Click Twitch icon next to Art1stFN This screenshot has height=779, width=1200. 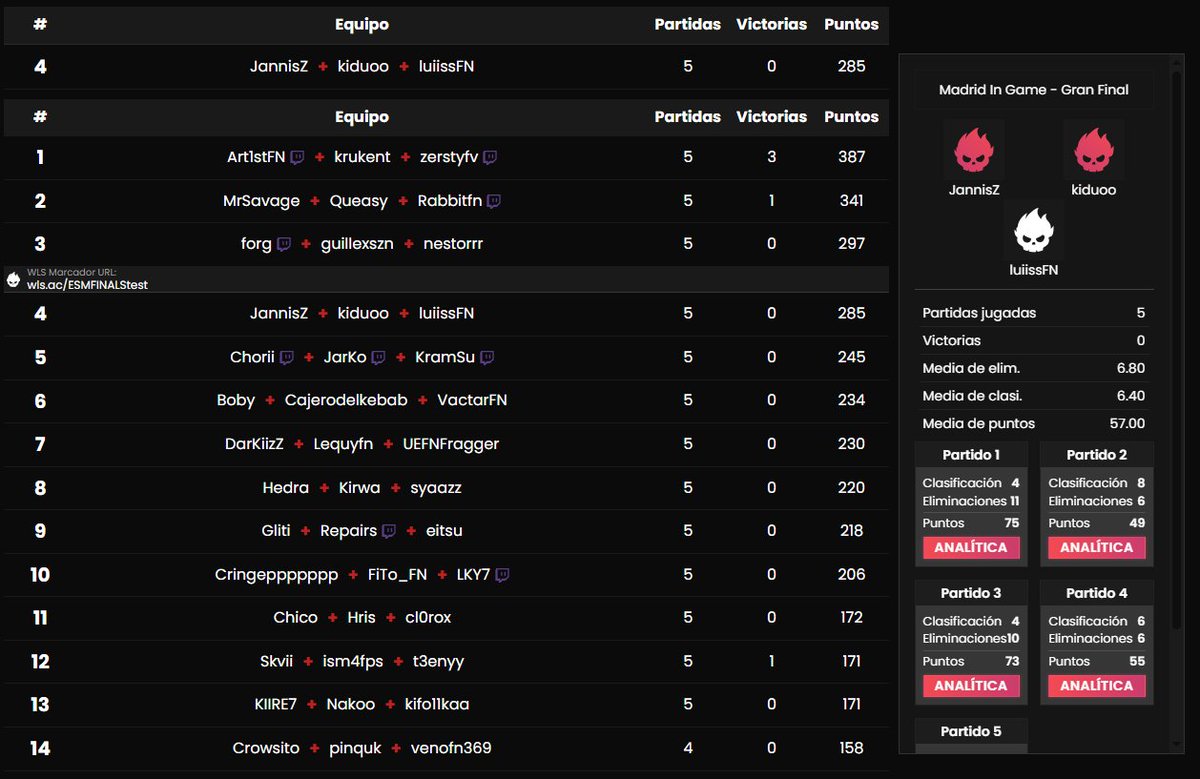coord(297,157)
